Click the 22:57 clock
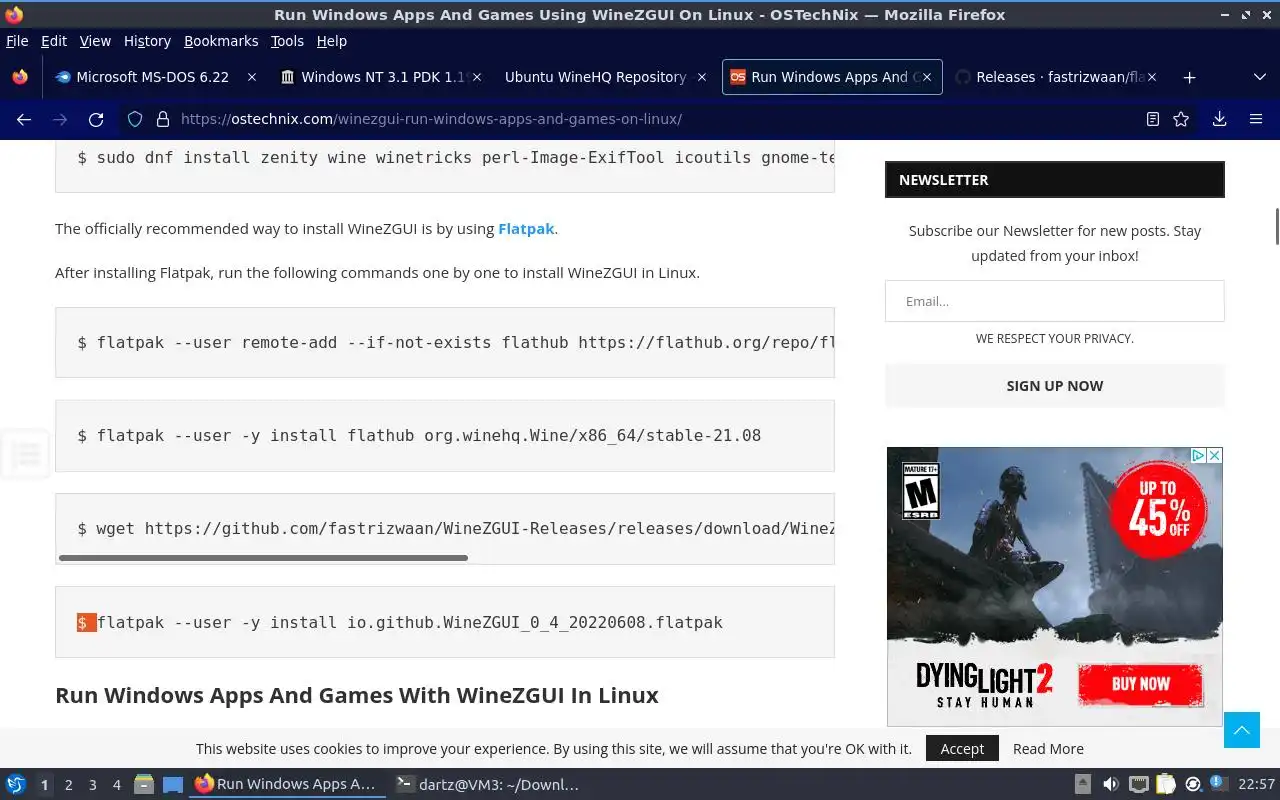 [x=1256, y=784]
